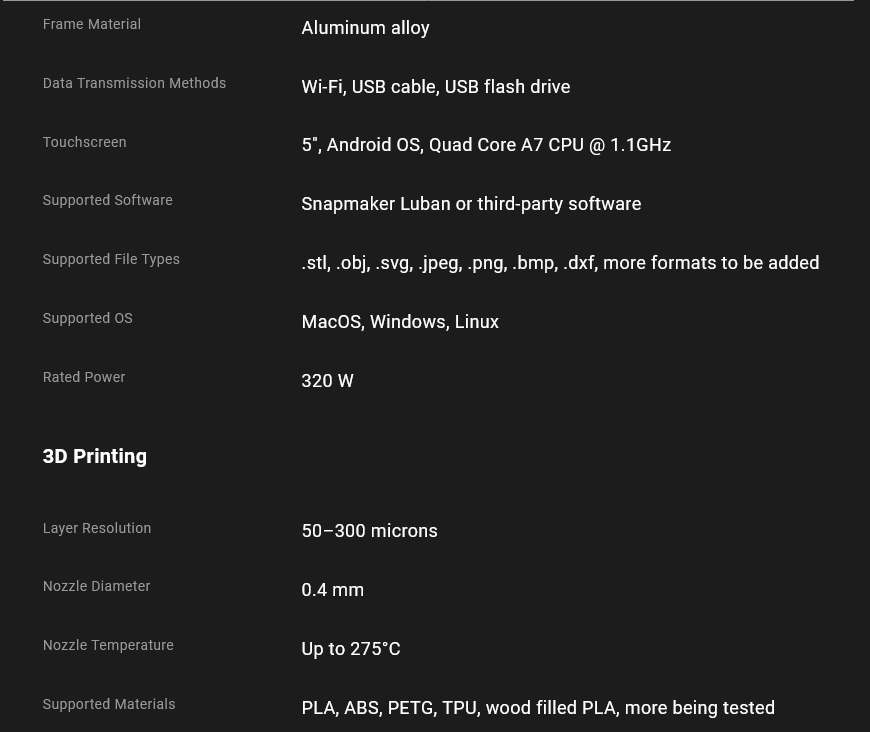Click the Up to 275°C value
Screen dimensions: 870x732
[x=351, y=649]
